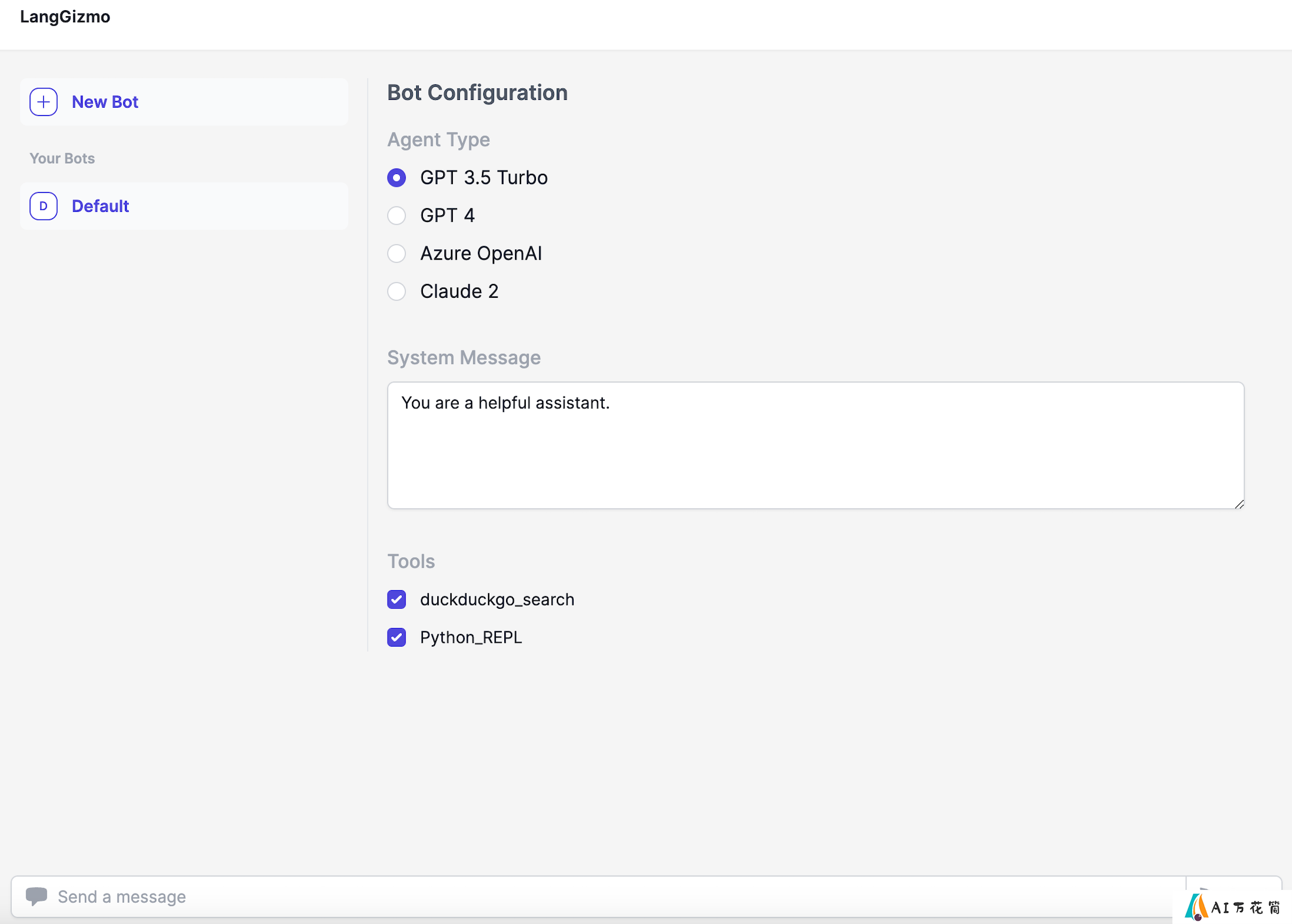Screen dimensions: 1292x924
Task: Select GPT 3.5 Turbo radio button
Action: (x=397, y=178)
